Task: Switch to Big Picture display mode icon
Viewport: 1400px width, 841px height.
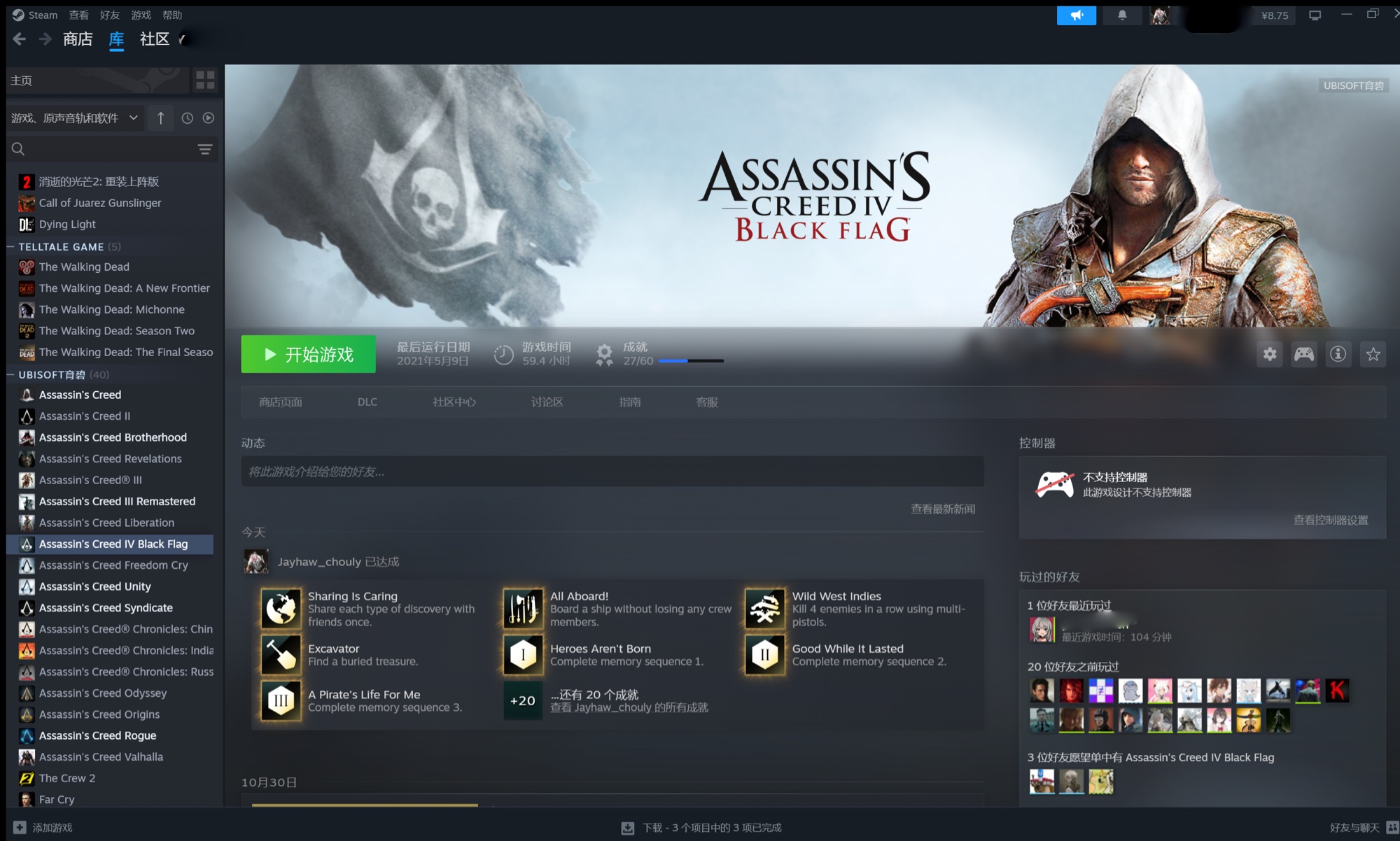Action: coord(1315,15)
